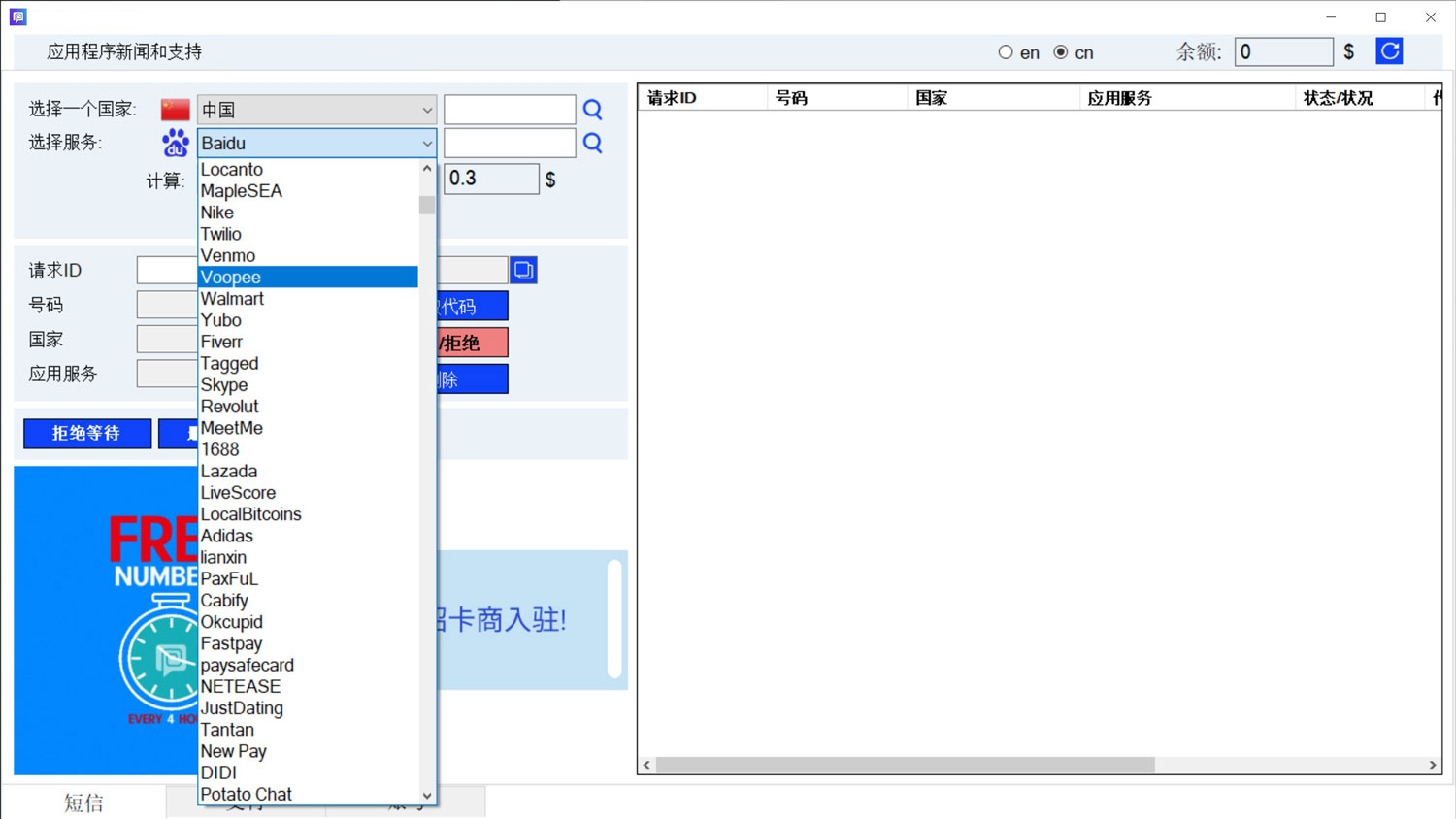Click the service search magnifier icon
1456x819 pixels.
pyautogui.click(x=592, y=144)
